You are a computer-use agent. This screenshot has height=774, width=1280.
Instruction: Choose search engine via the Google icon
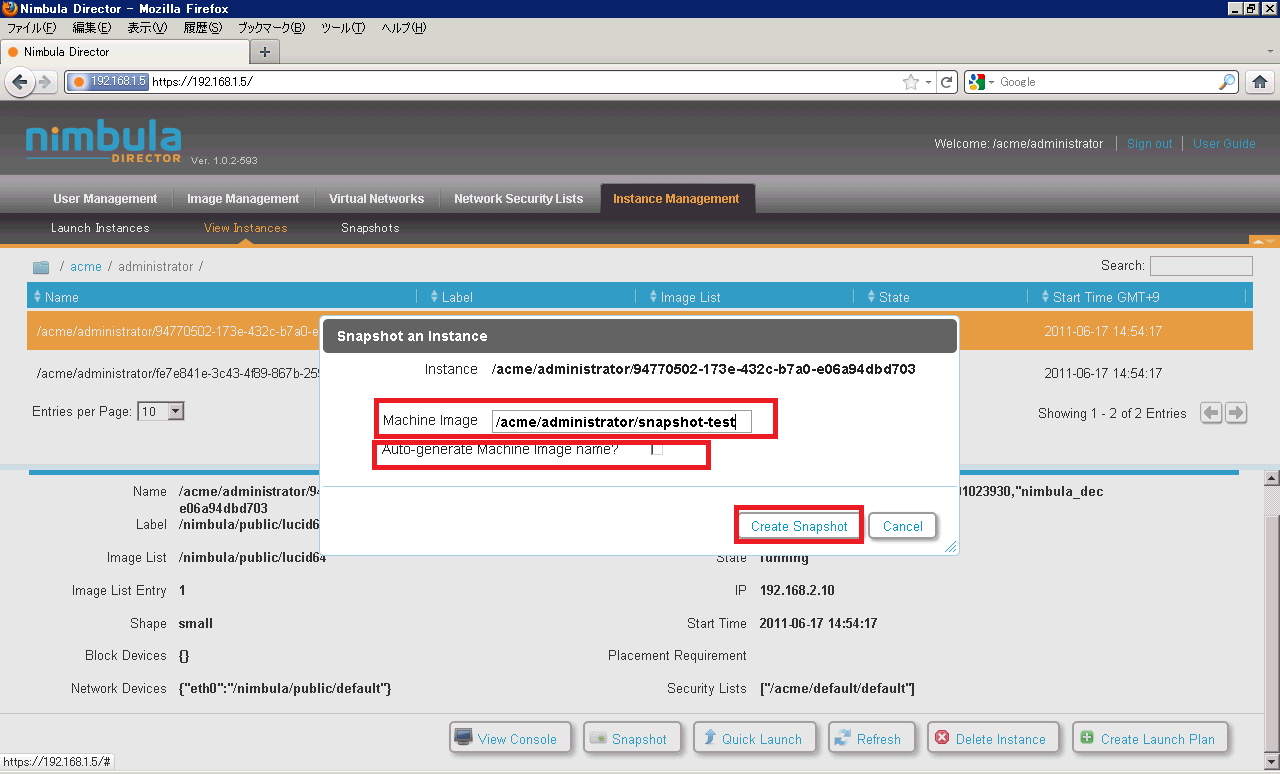pos(981,82)
